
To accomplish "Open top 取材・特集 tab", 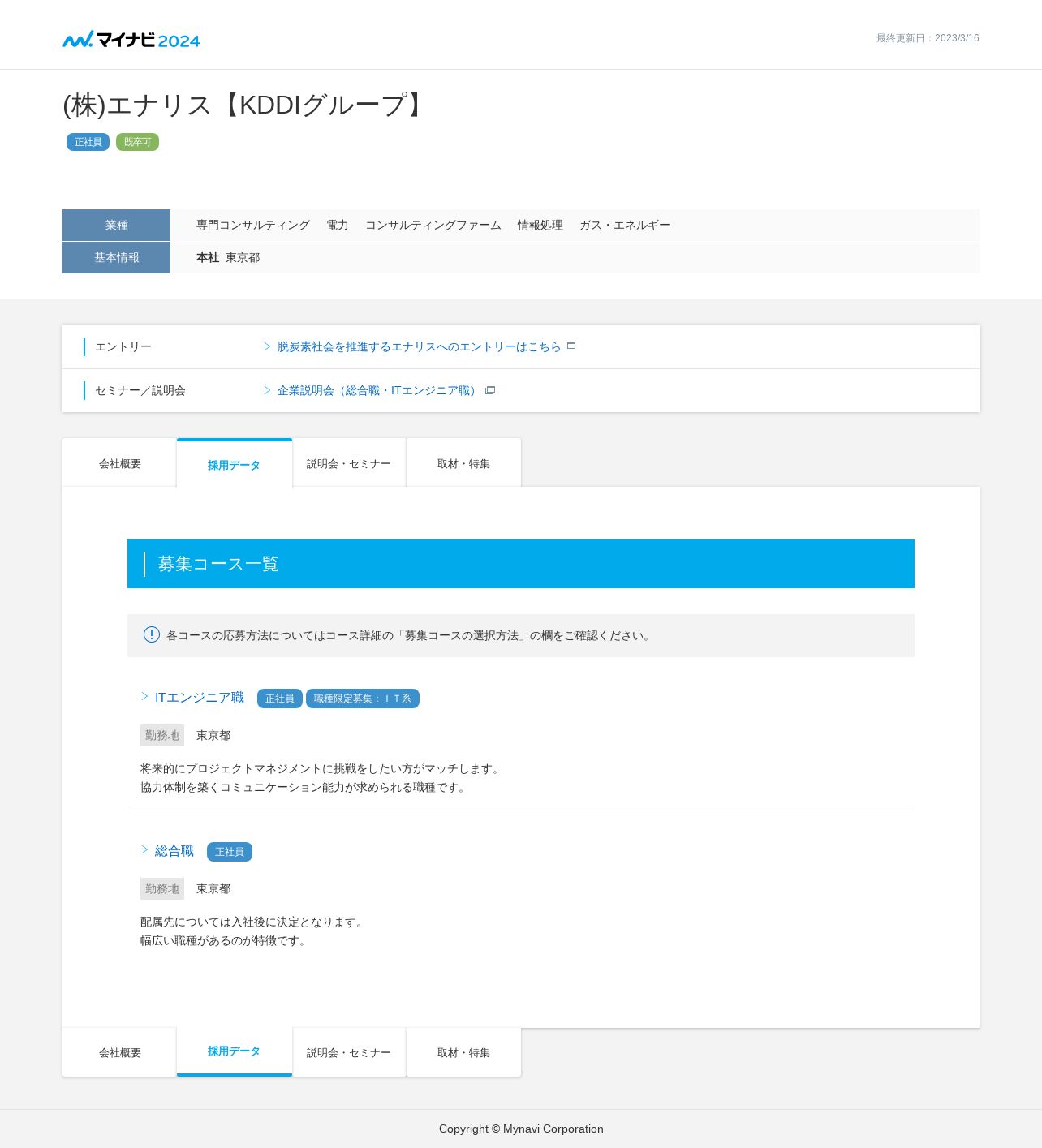I will click(x=463, y=463).
